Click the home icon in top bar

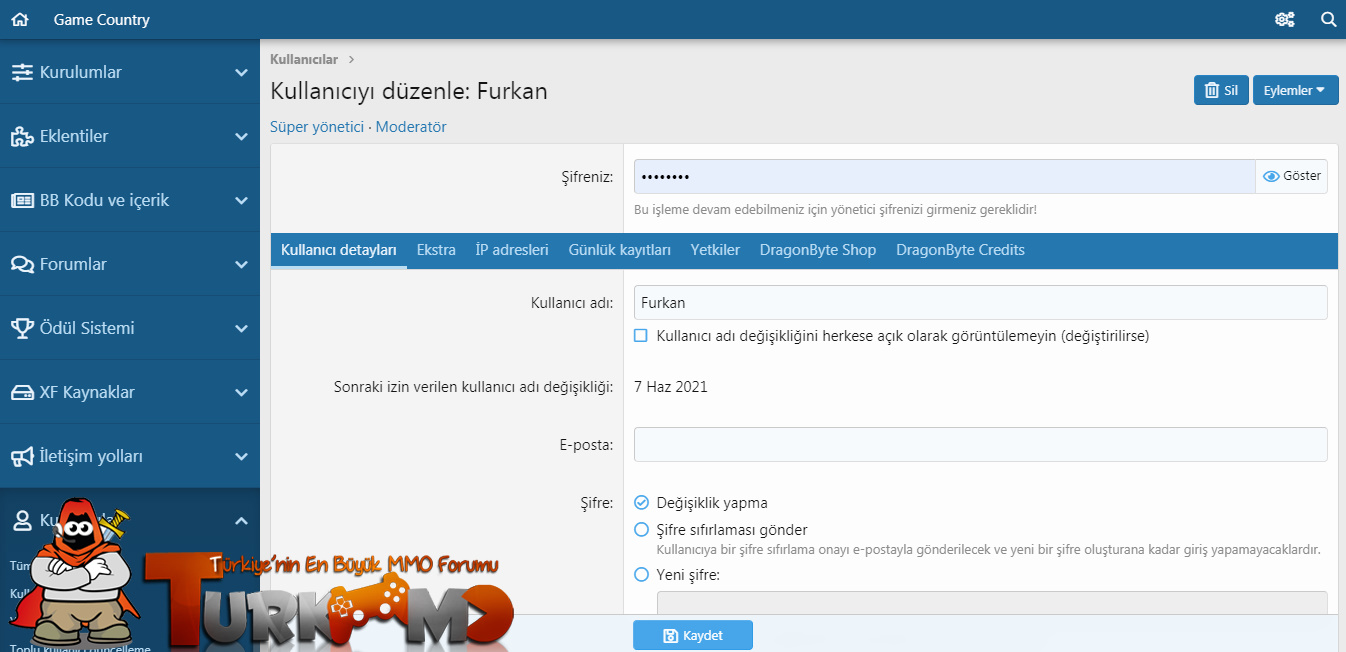(20, 20)
